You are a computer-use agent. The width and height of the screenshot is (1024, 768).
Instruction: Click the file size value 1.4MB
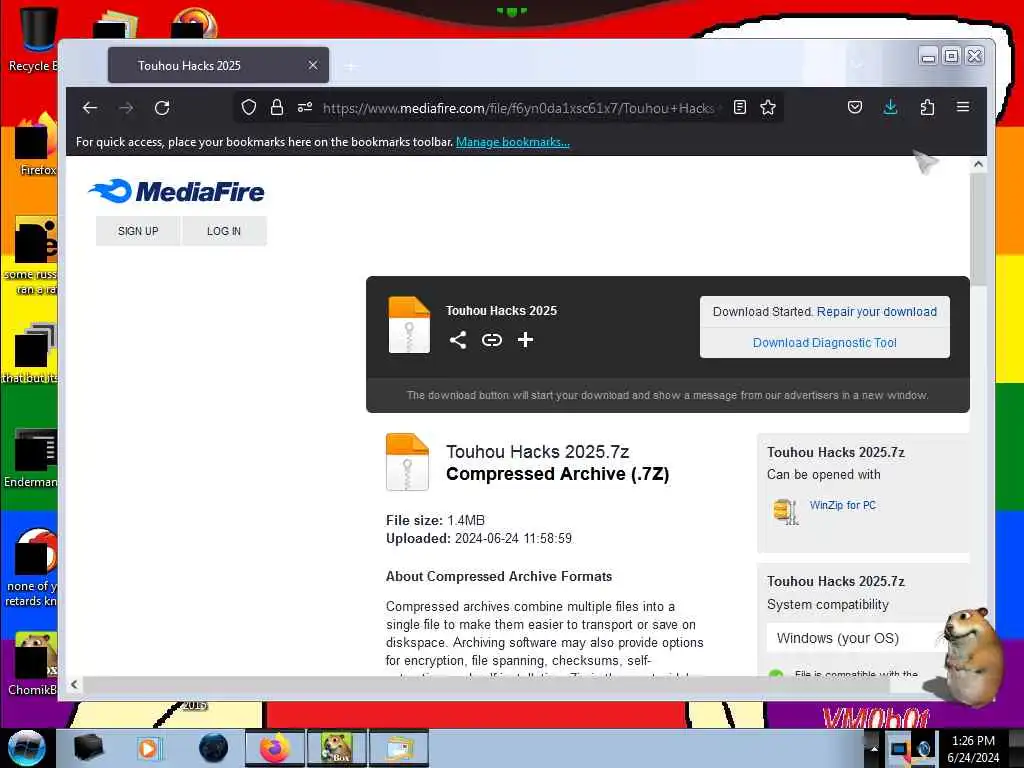[x=466, y=520]
